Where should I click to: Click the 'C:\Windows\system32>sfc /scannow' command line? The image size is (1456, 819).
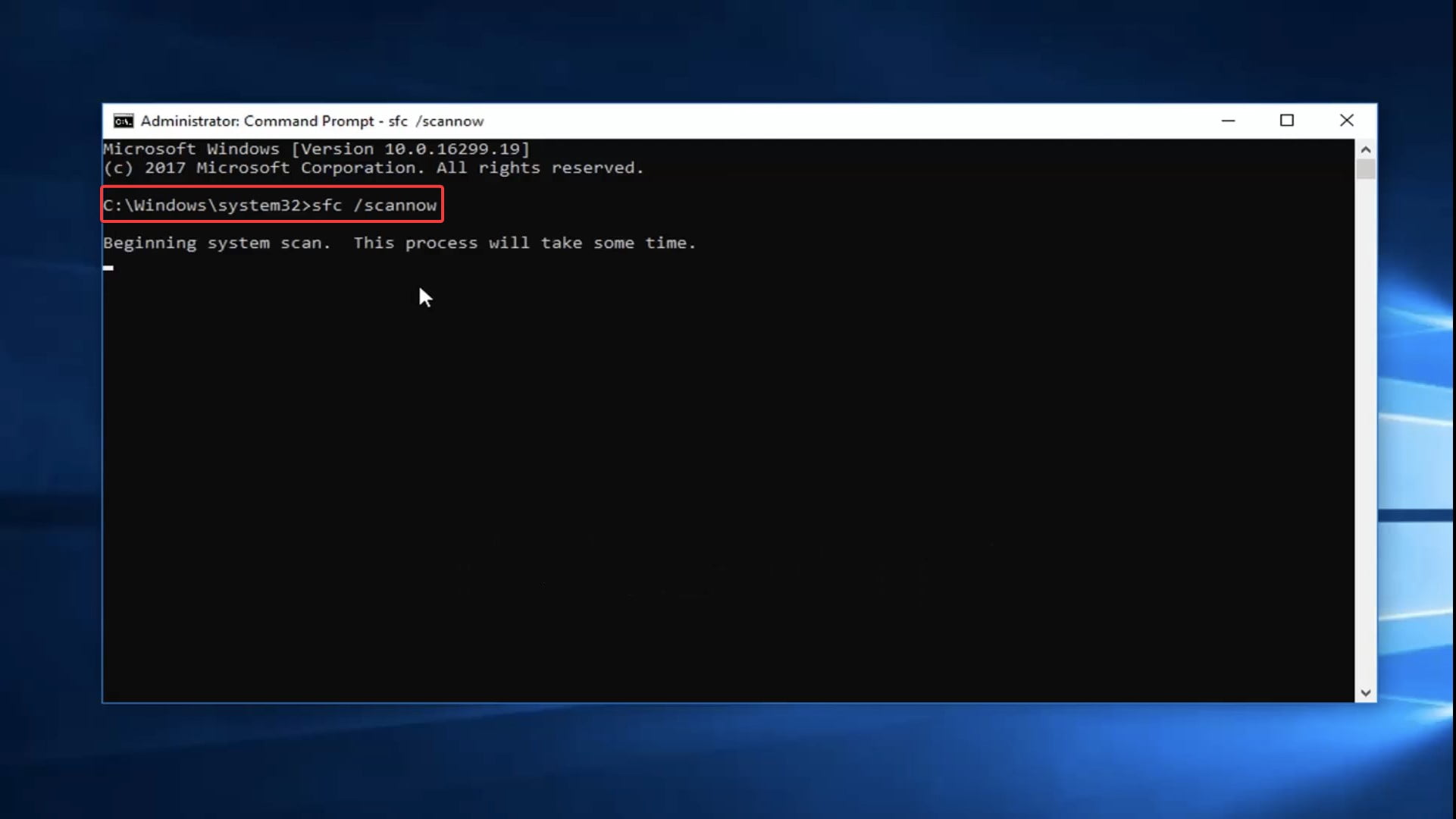271,206
